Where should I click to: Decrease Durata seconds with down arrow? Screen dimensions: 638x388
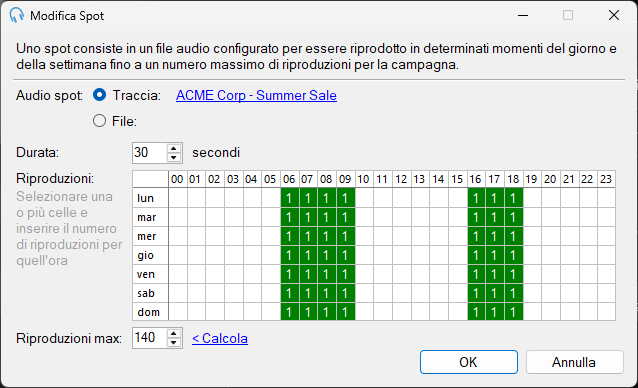click(174, 157)
